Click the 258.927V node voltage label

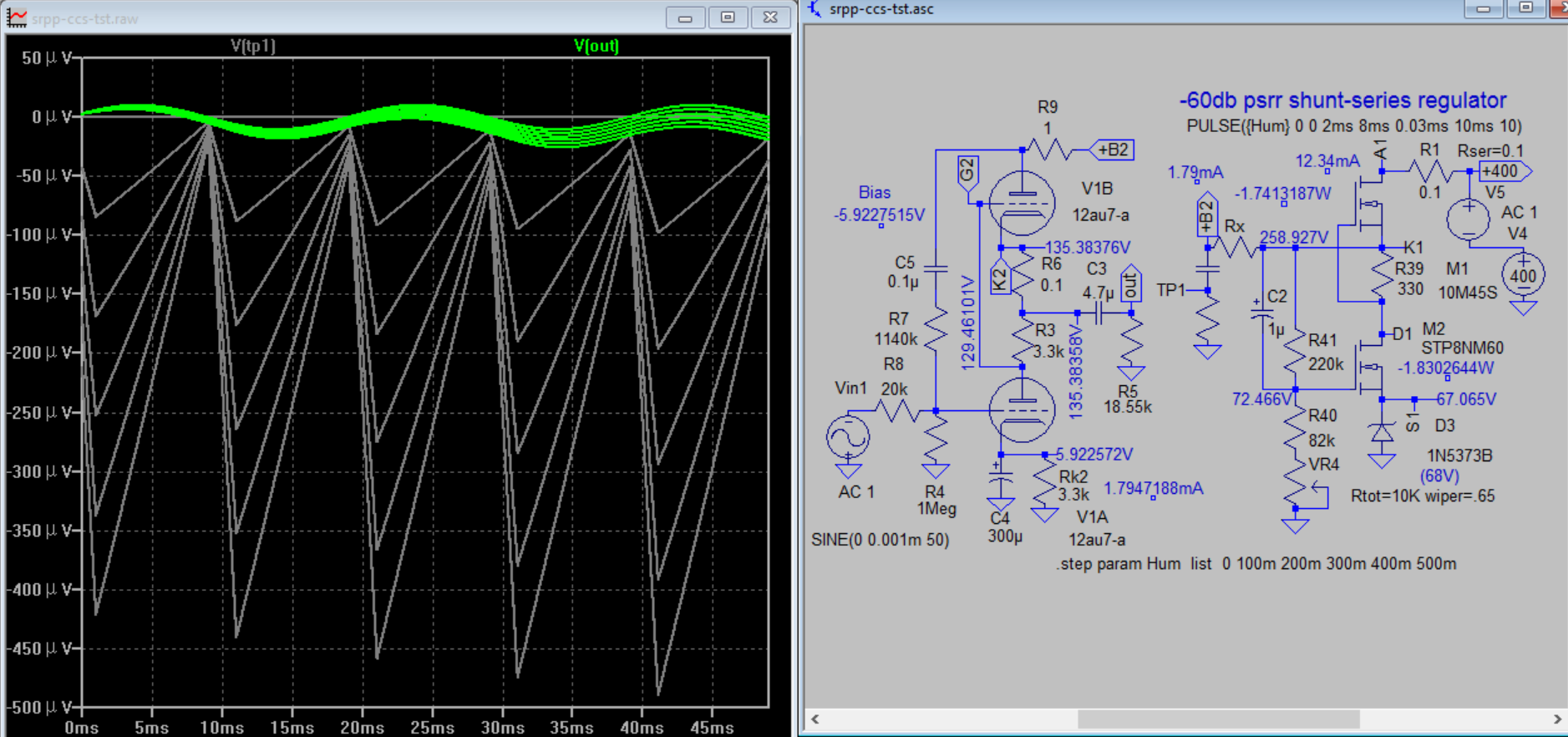point(1293,237)
